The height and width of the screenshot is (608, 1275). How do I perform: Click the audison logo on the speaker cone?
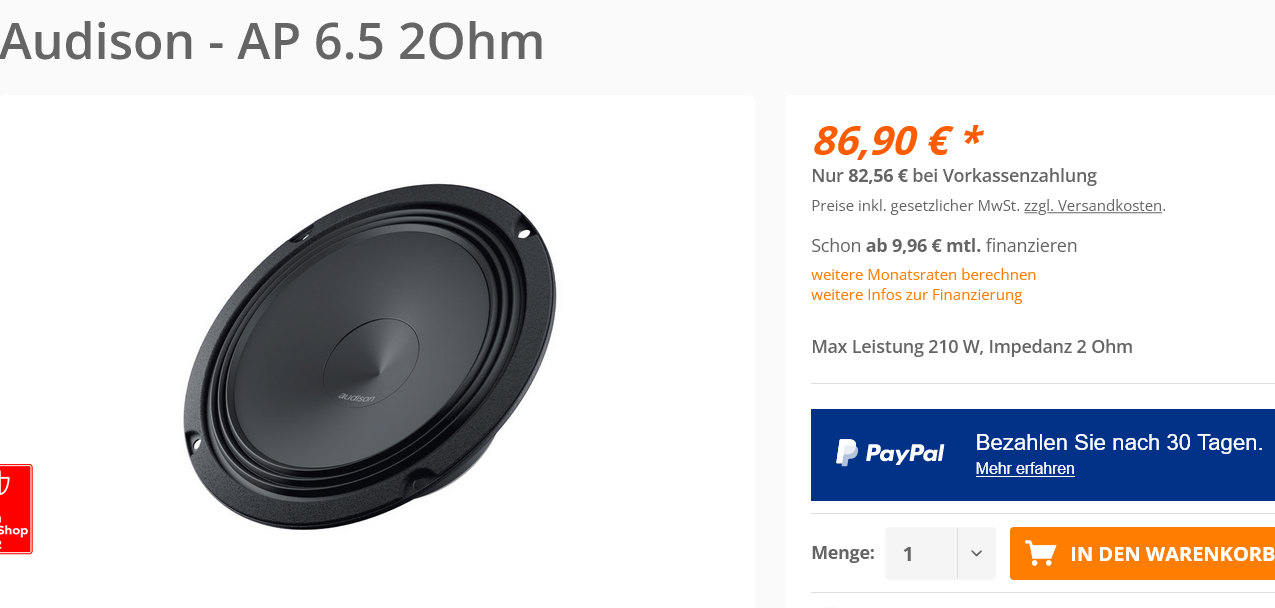[357, 397]
